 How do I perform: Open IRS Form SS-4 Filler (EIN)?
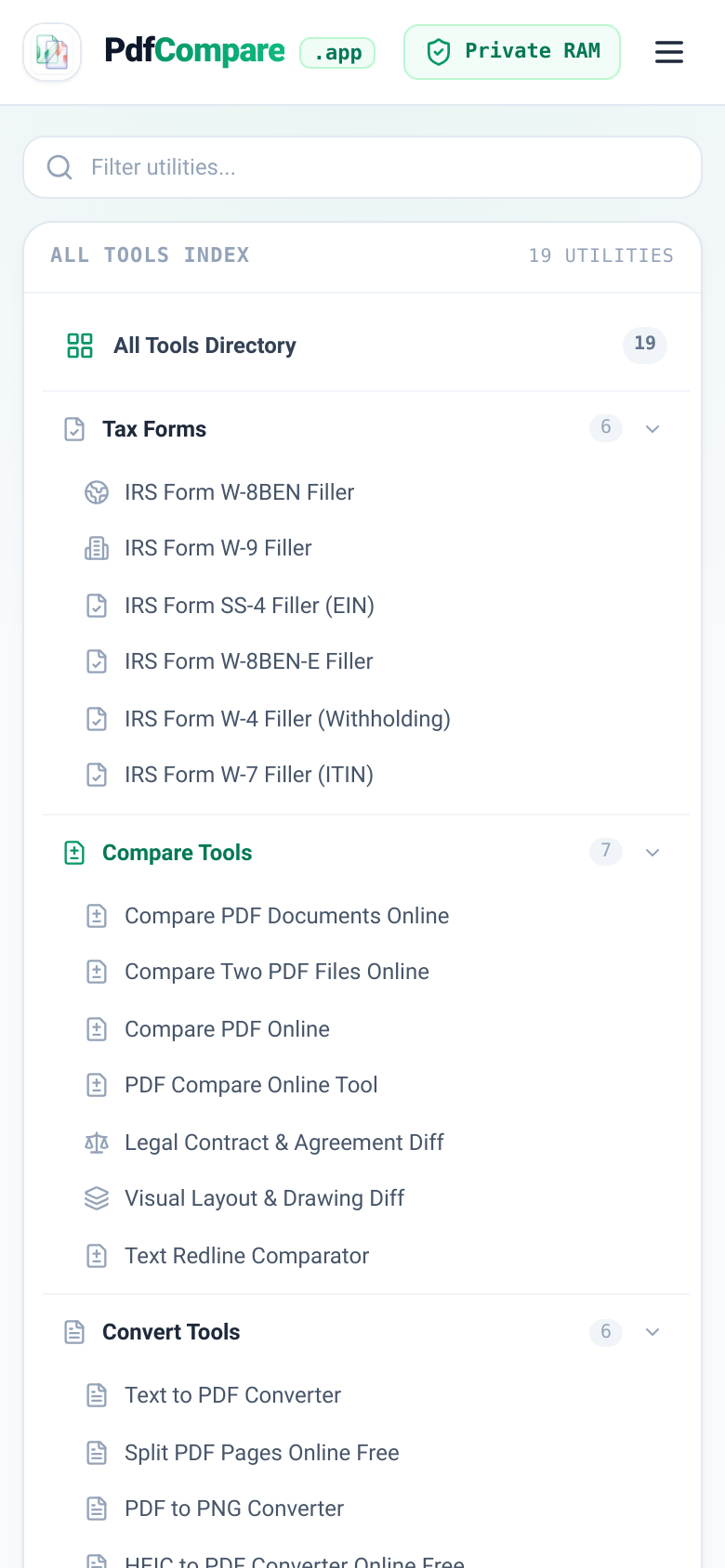click(x=249, y=606)
